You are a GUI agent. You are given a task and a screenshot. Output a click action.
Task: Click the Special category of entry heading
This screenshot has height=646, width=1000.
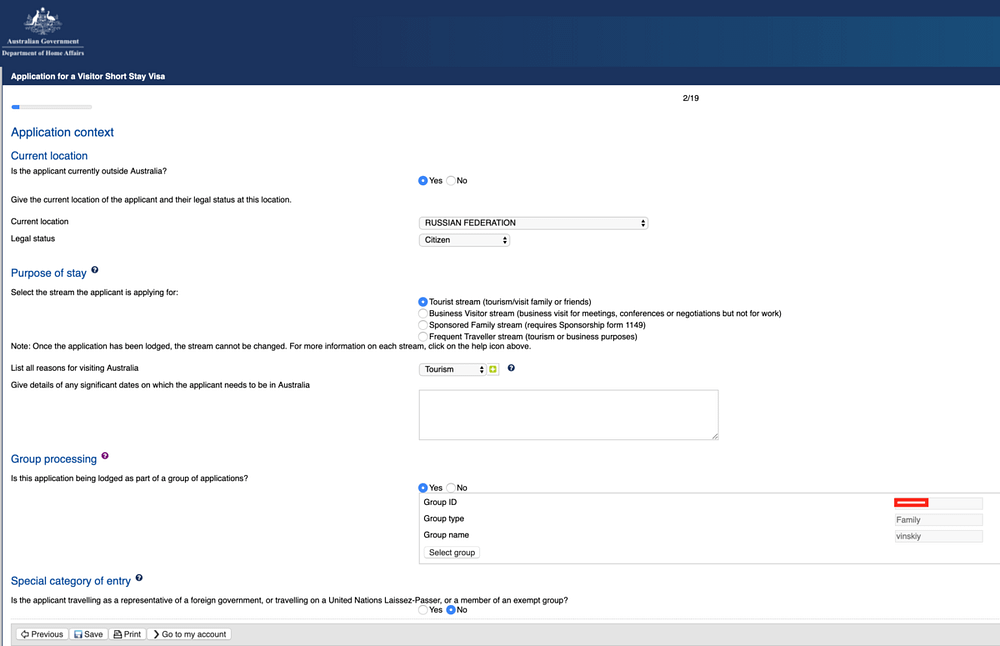[71, 581]
